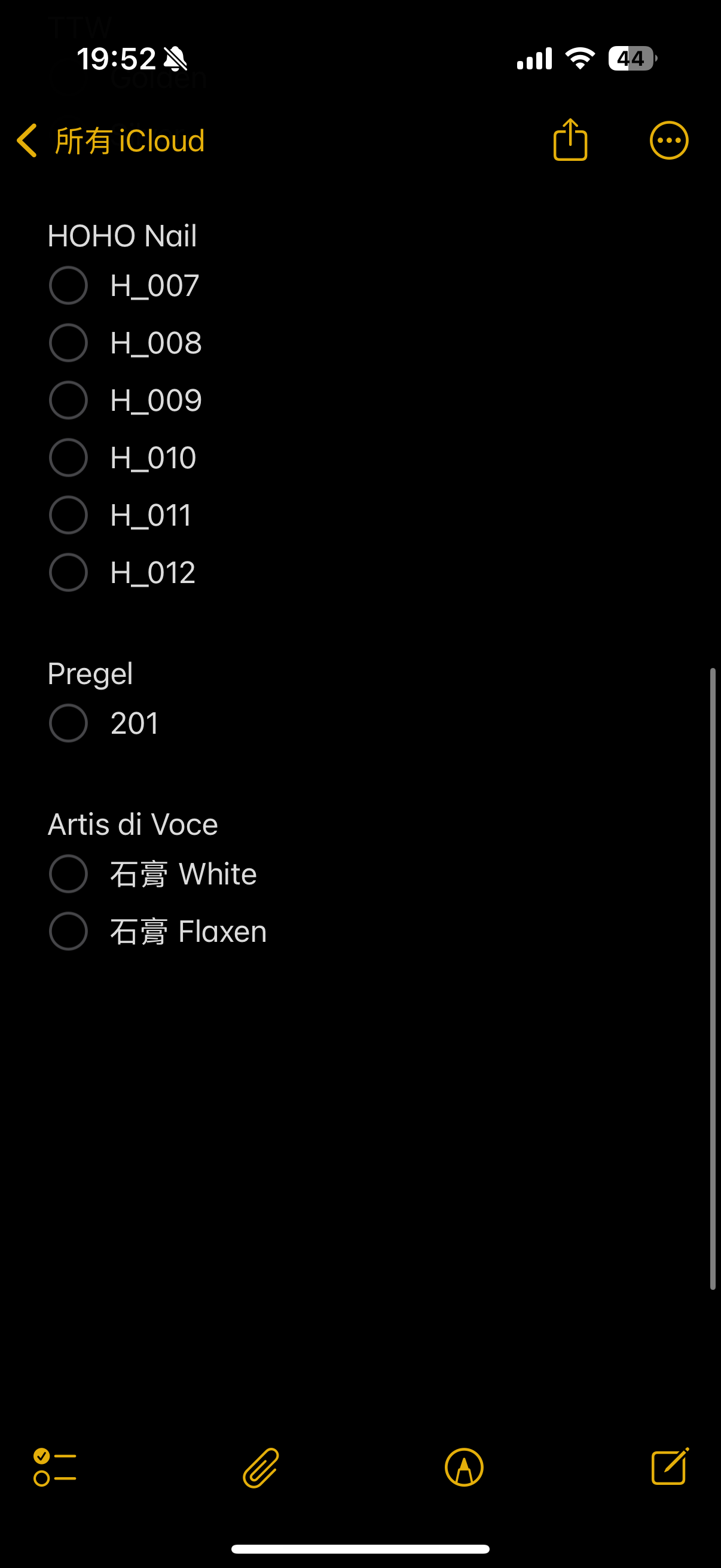Mark Pregel 201 as done
This screenshot has height=1568, width=721.
68,723
